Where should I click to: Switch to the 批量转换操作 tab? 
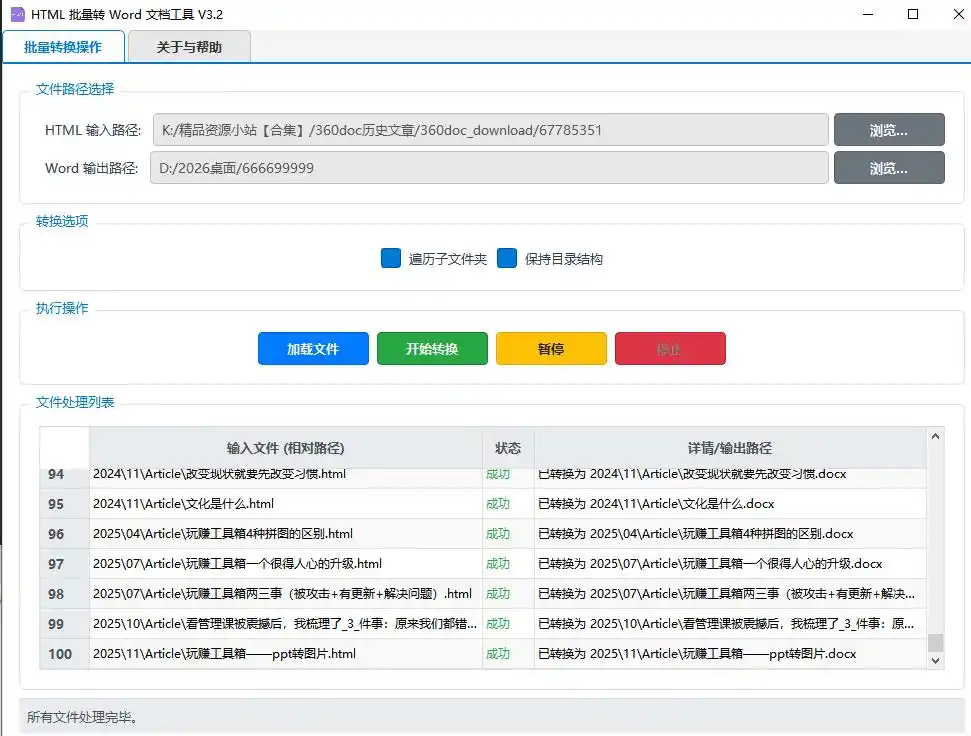pos(63,47)
